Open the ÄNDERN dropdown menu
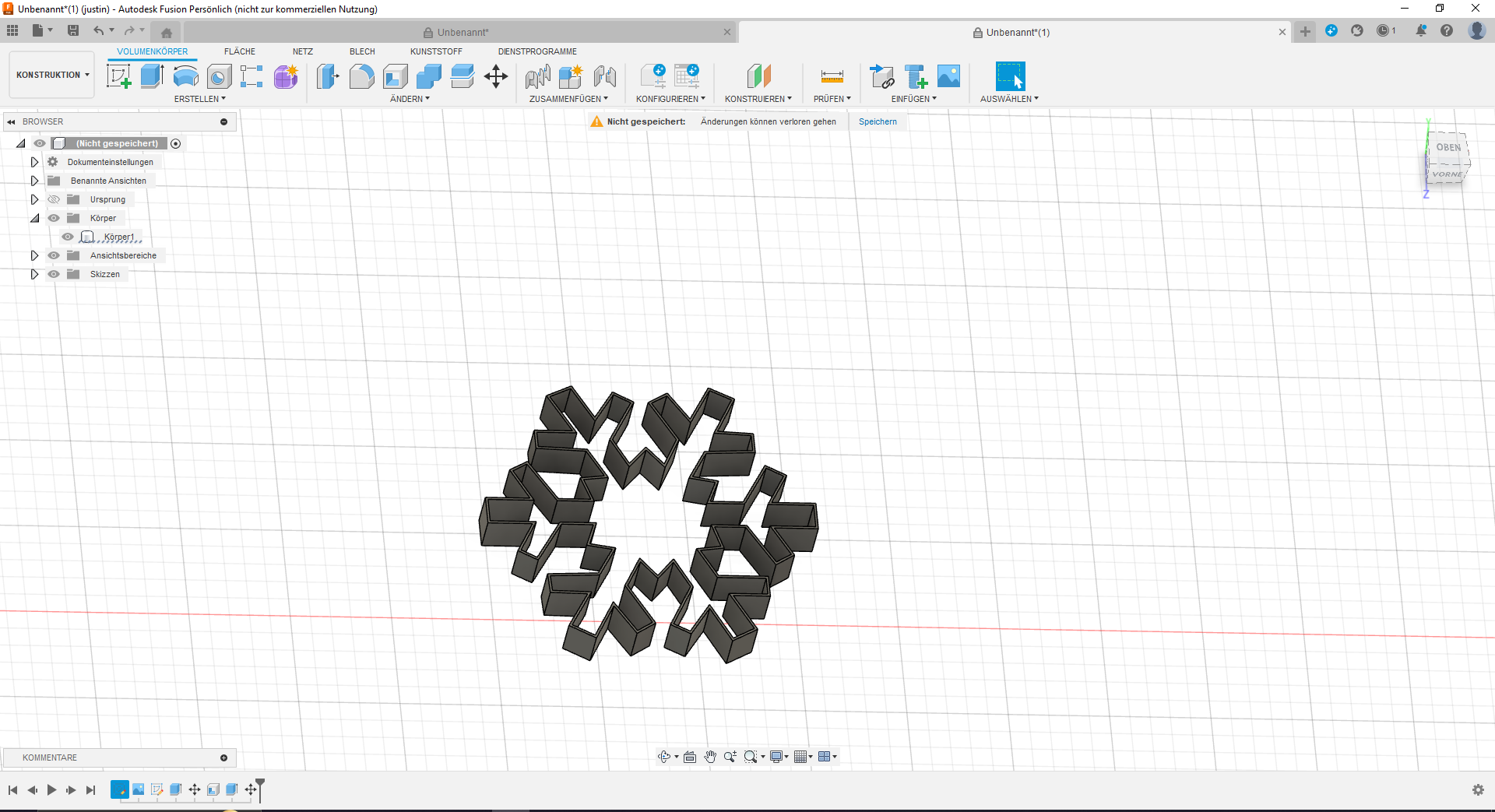Image resolution: width=1495 pixels, height=812 pixels. (x=410, y=99)
